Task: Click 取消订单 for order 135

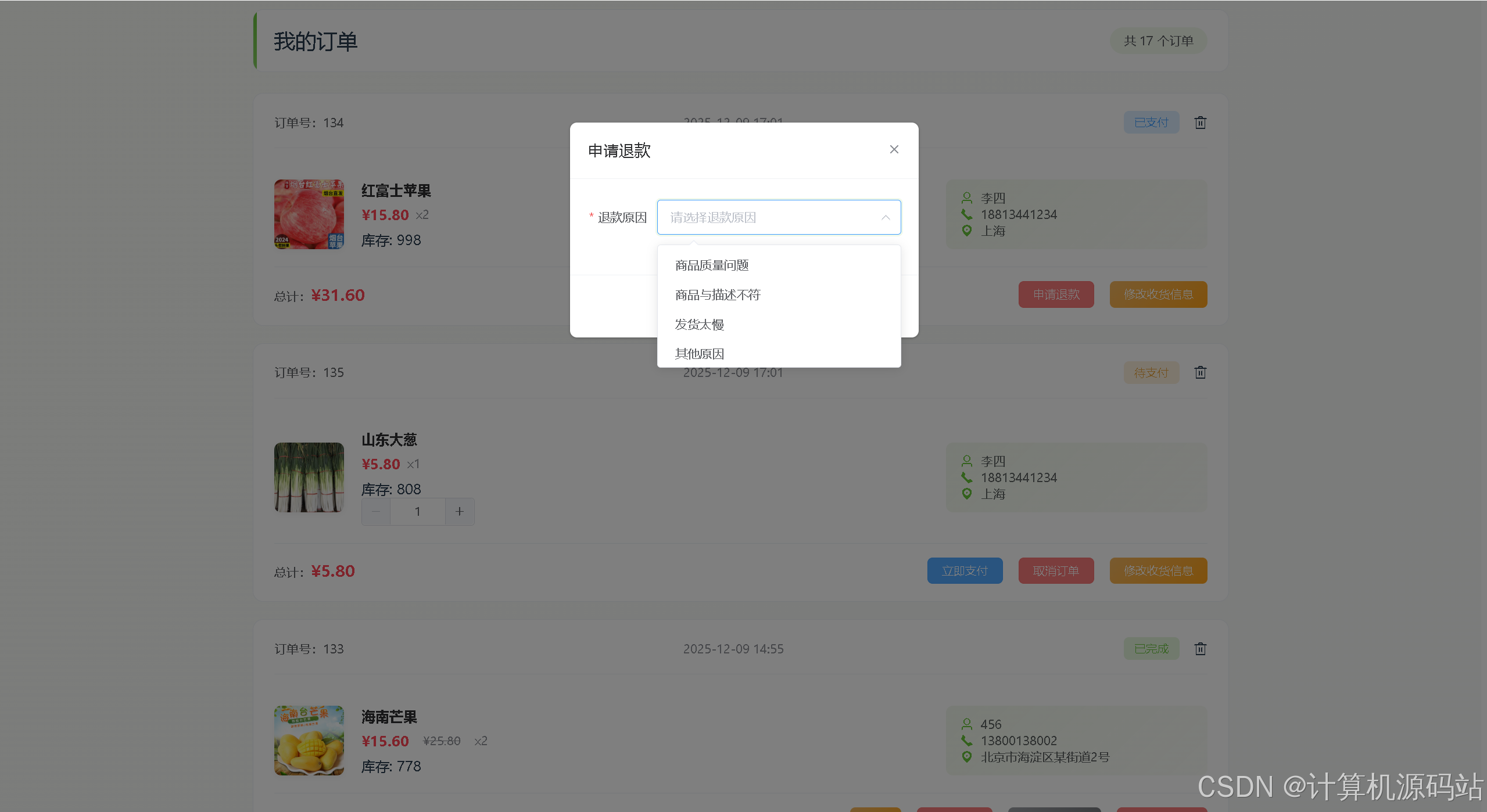Action: pos(1056,571)
